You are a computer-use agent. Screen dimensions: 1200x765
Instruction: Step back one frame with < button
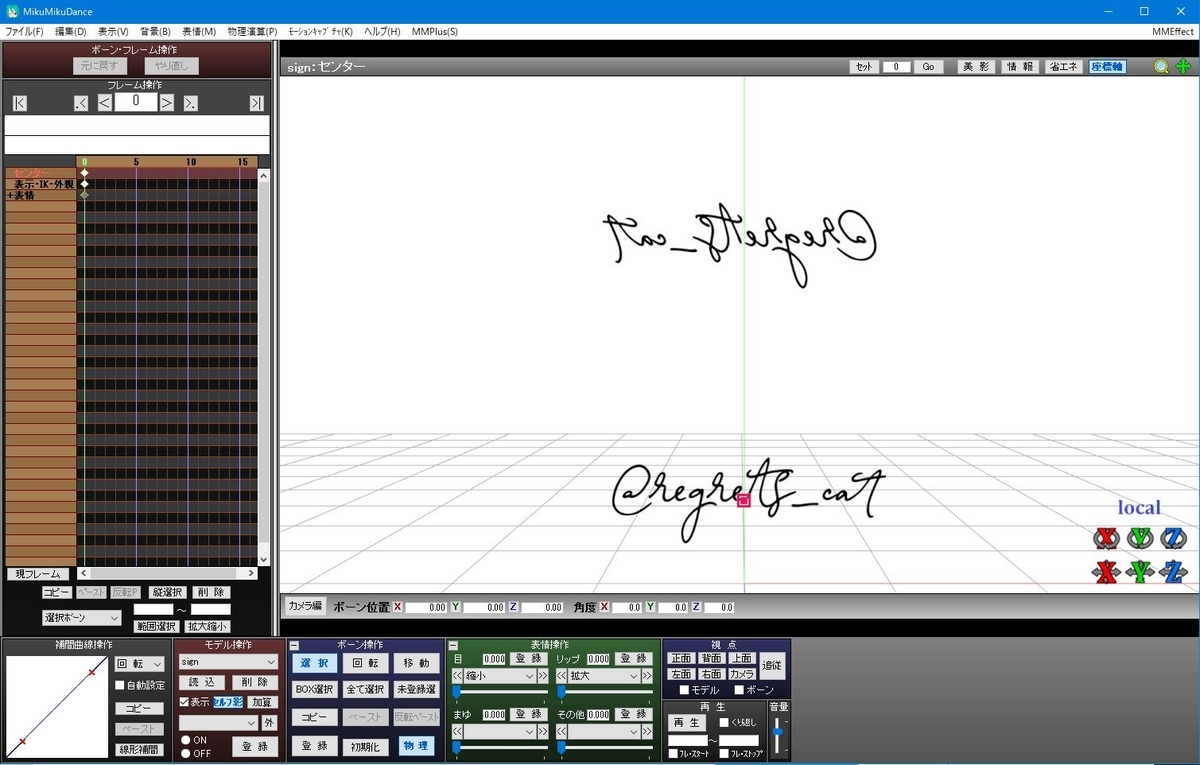[x=104, y=102]
